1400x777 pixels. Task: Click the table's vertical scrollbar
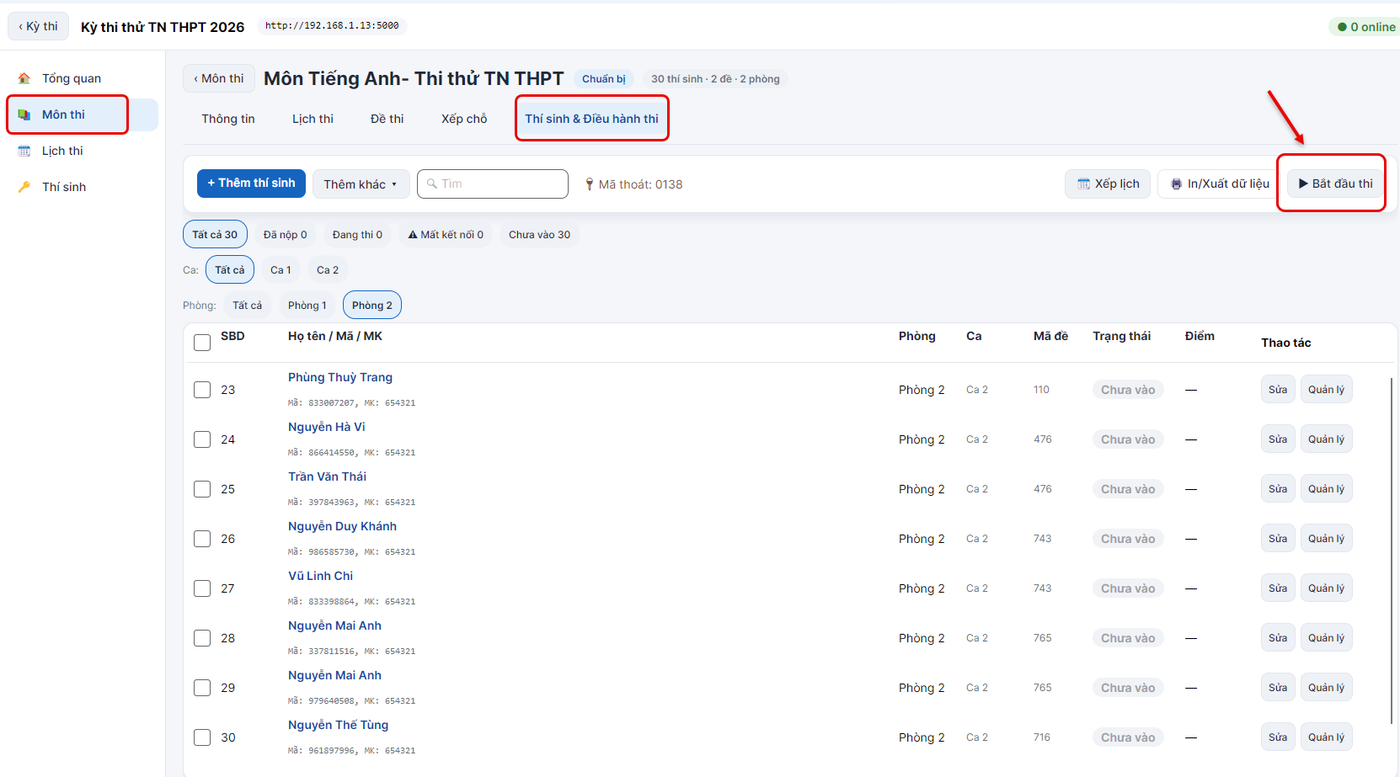(x=1391, y=550)
